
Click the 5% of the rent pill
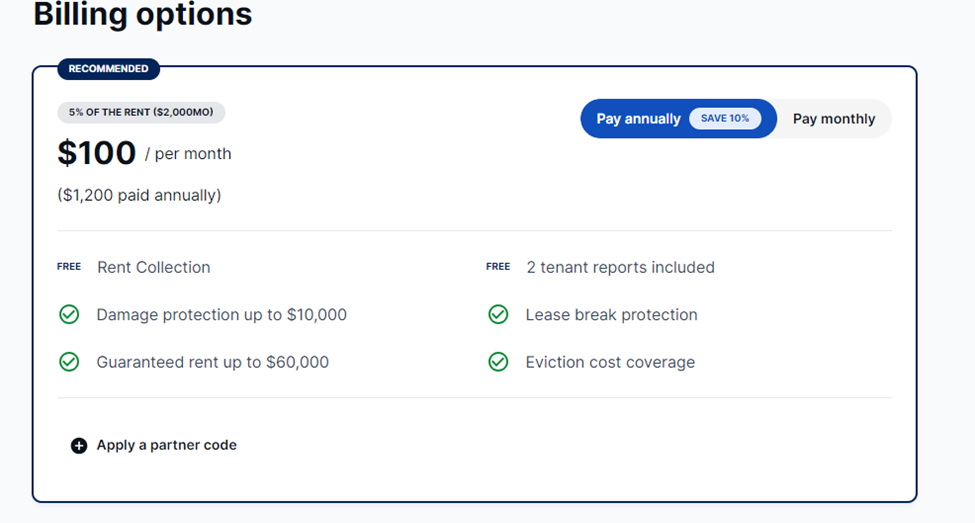[x=141, y=113]
